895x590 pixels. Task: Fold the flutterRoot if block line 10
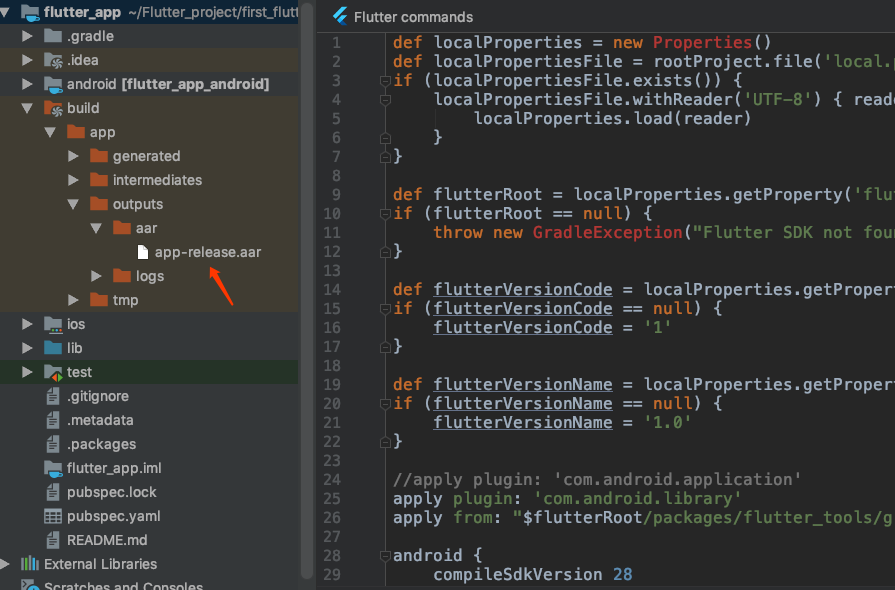(385, 214)
